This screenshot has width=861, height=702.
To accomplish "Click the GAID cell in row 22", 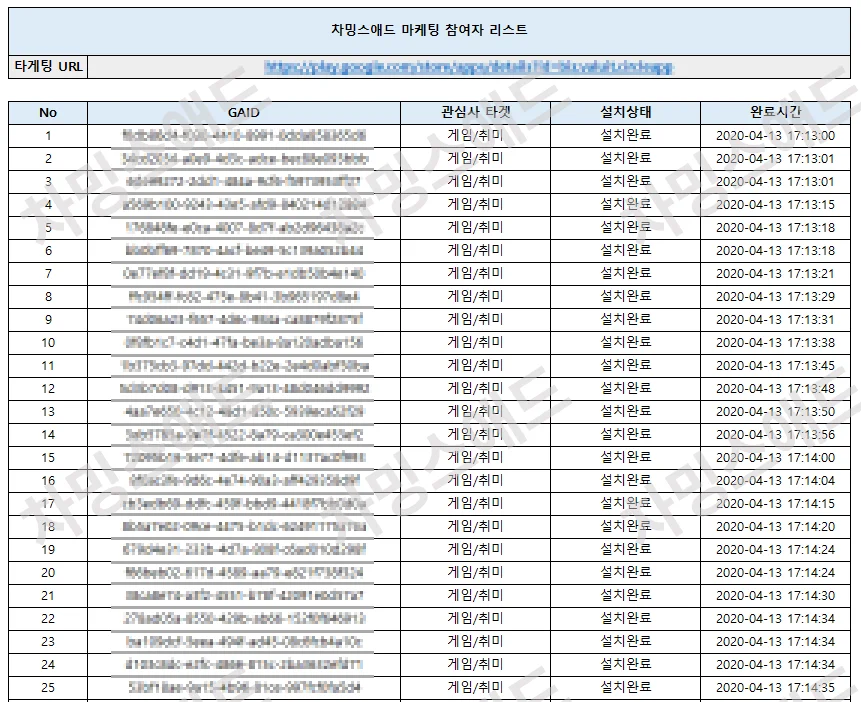I will [243, 619].
